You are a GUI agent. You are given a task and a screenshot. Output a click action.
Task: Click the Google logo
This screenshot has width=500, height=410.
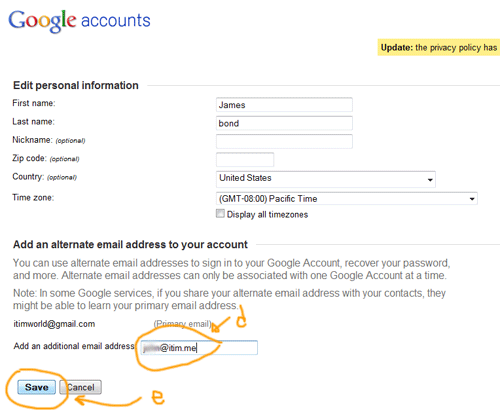pyautogui.click(x=42, y=21)
